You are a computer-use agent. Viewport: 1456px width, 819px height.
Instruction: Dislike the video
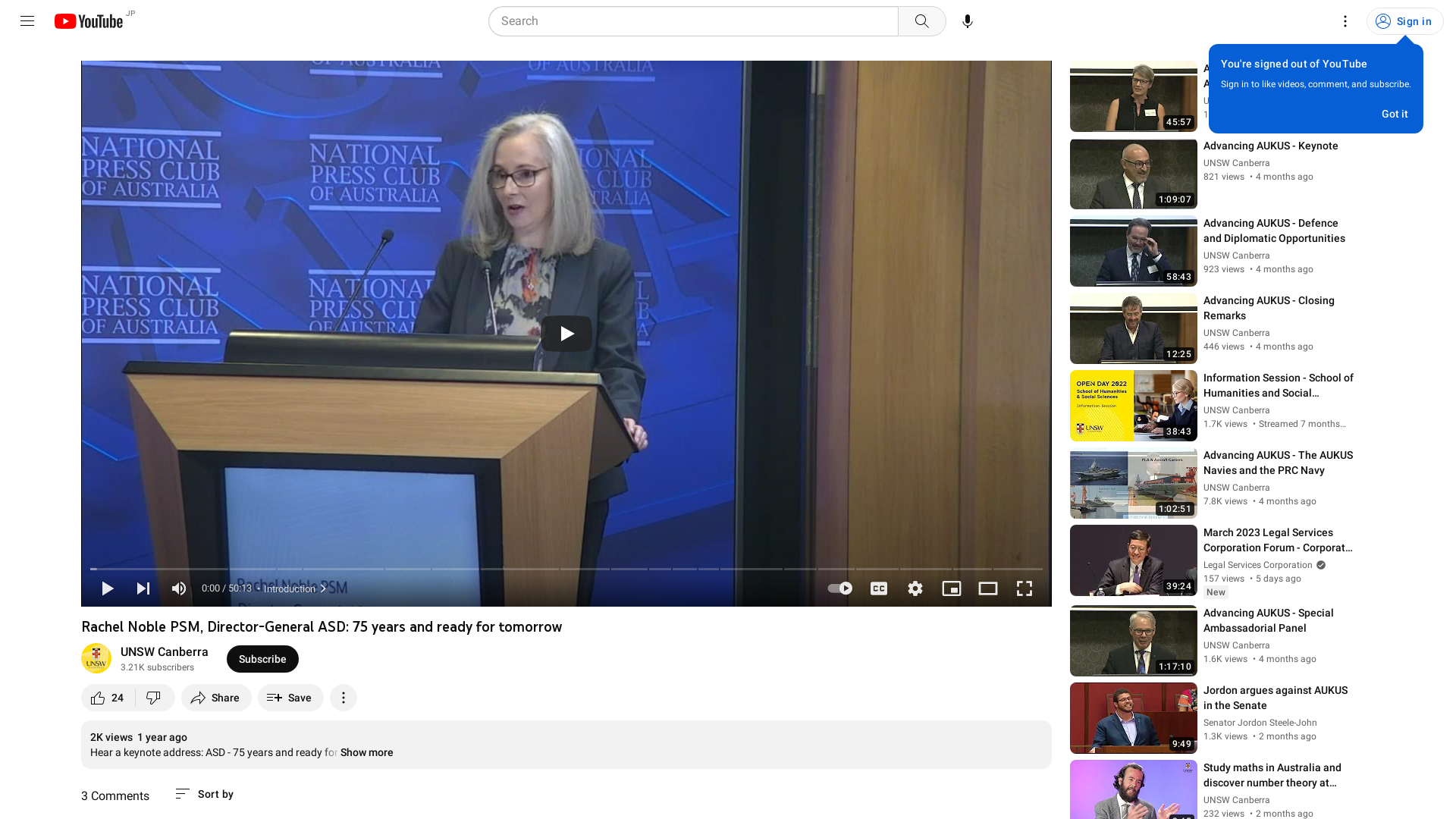154,698
